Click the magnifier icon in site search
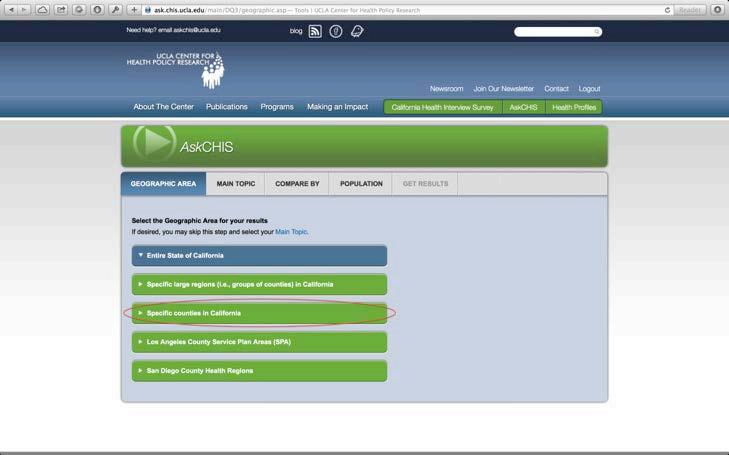The width and height of the screenshot is (729, 455). (596, 32)
